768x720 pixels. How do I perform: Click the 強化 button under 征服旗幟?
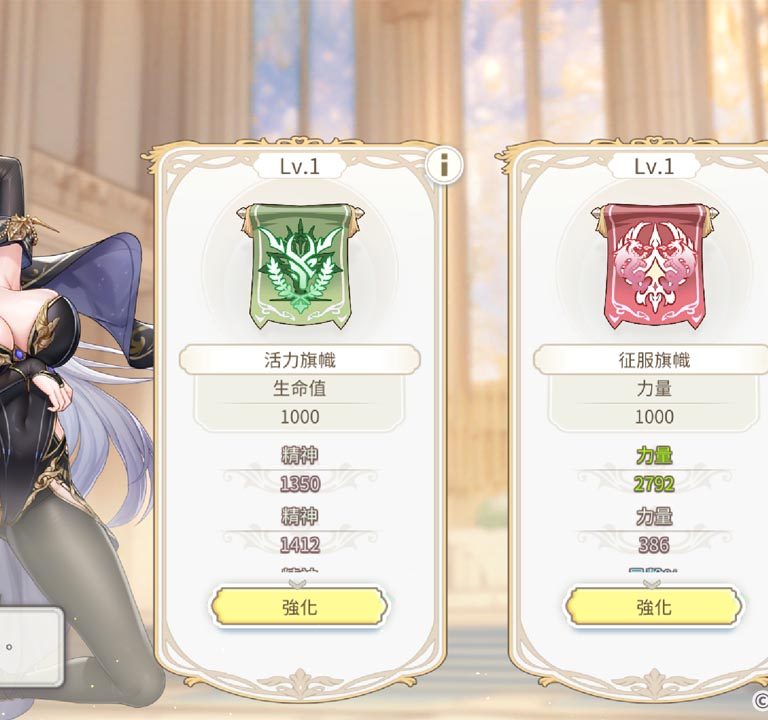tap(654, 607)
